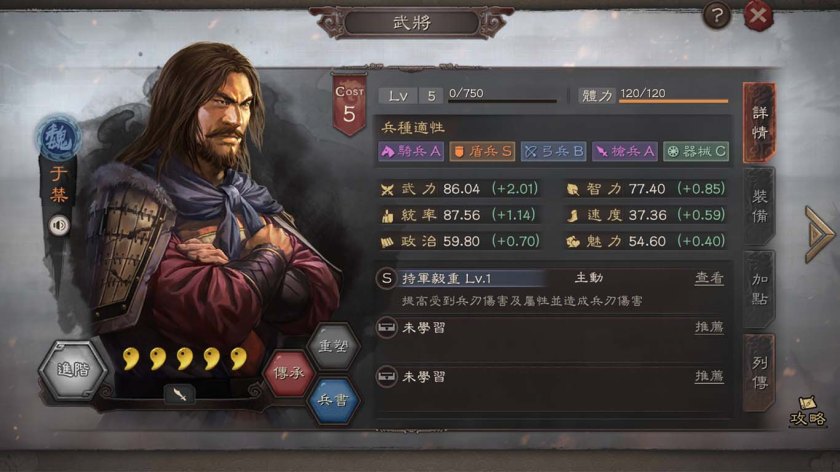Image resolution: width=840 pixels, height=472 pixels.
Task: Click 推薦 for the second unlearned skill
Action: [x=709, y=376]
